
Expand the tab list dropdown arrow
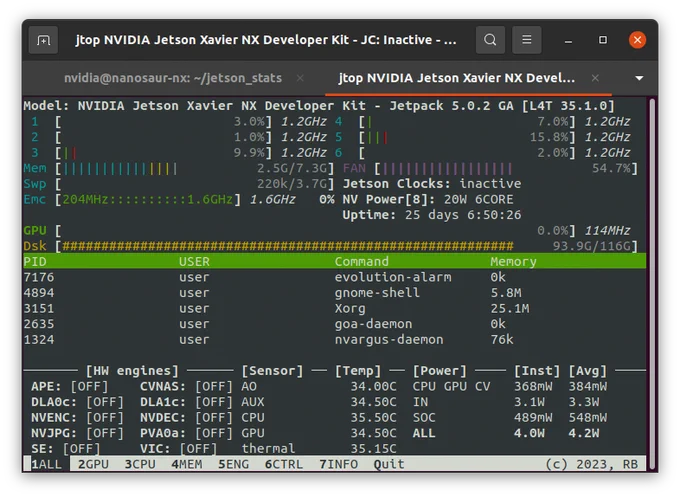639,78
